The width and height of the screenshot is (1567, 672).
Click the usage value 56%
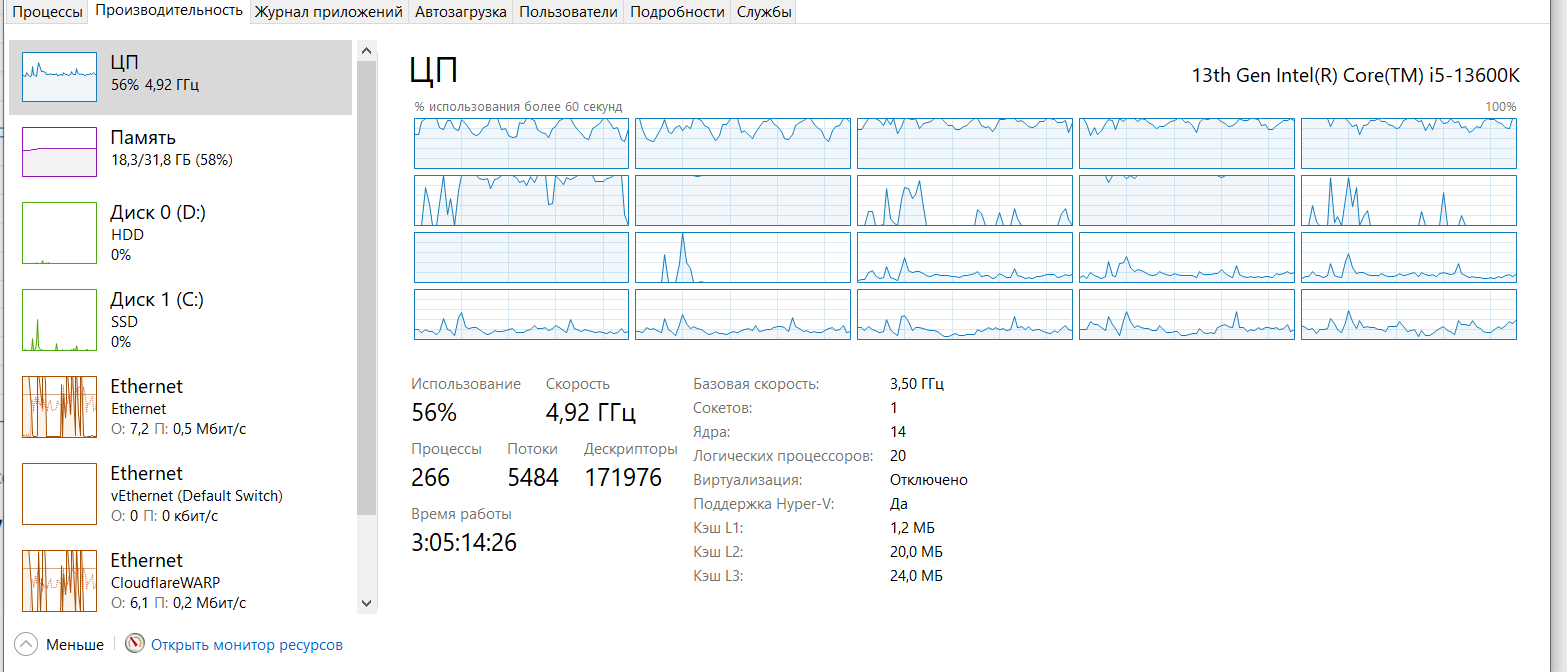click(434, 412)
